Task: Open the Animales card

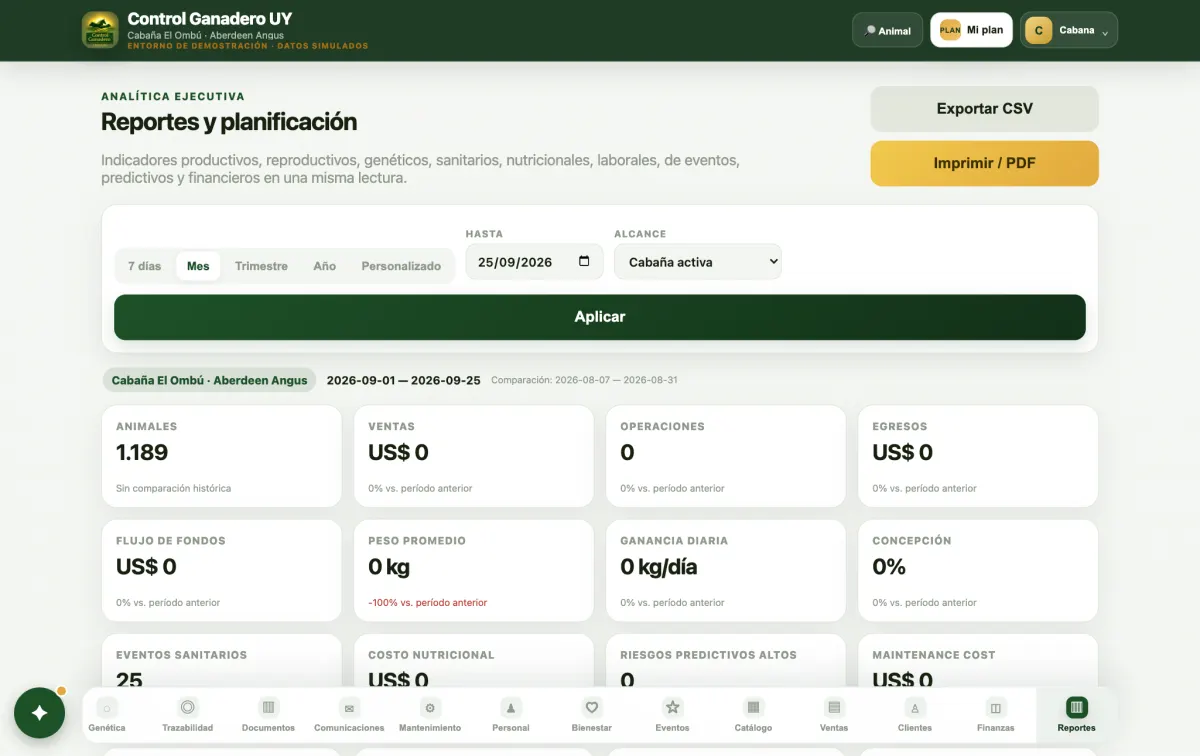Action: tap(222, 456)
